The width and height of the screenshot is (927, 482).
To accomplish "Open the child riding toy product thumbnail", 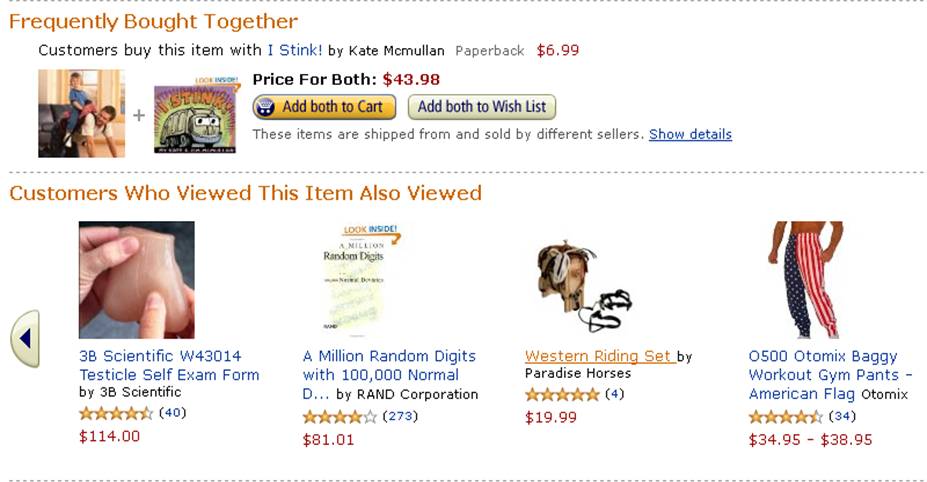I will click(x=81, y=113).
